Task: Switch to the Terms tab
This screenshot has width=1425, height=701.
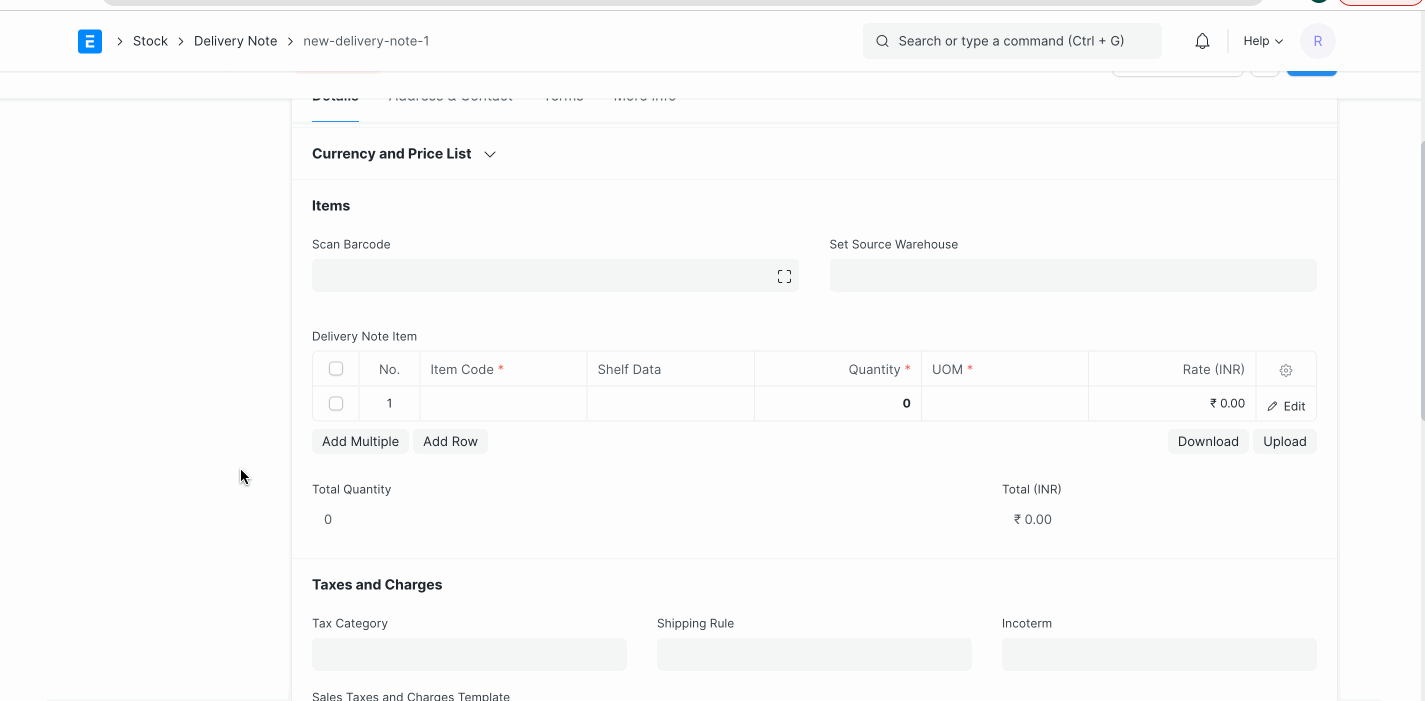Action: (563, 95)
